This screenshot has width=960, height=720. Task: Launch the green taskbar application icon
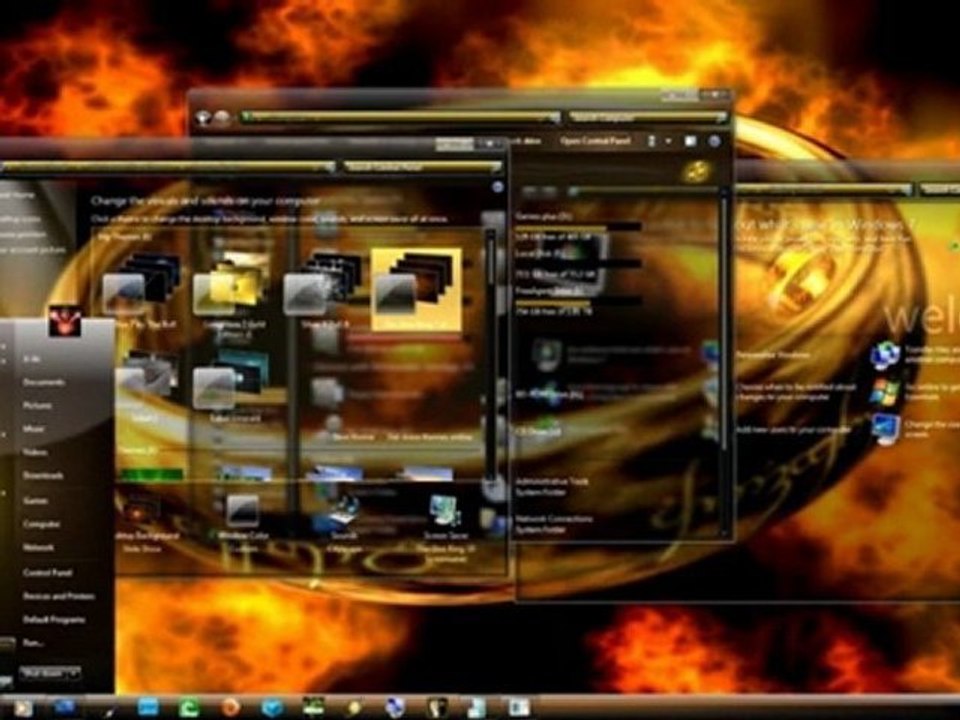[x=189, y=708]
